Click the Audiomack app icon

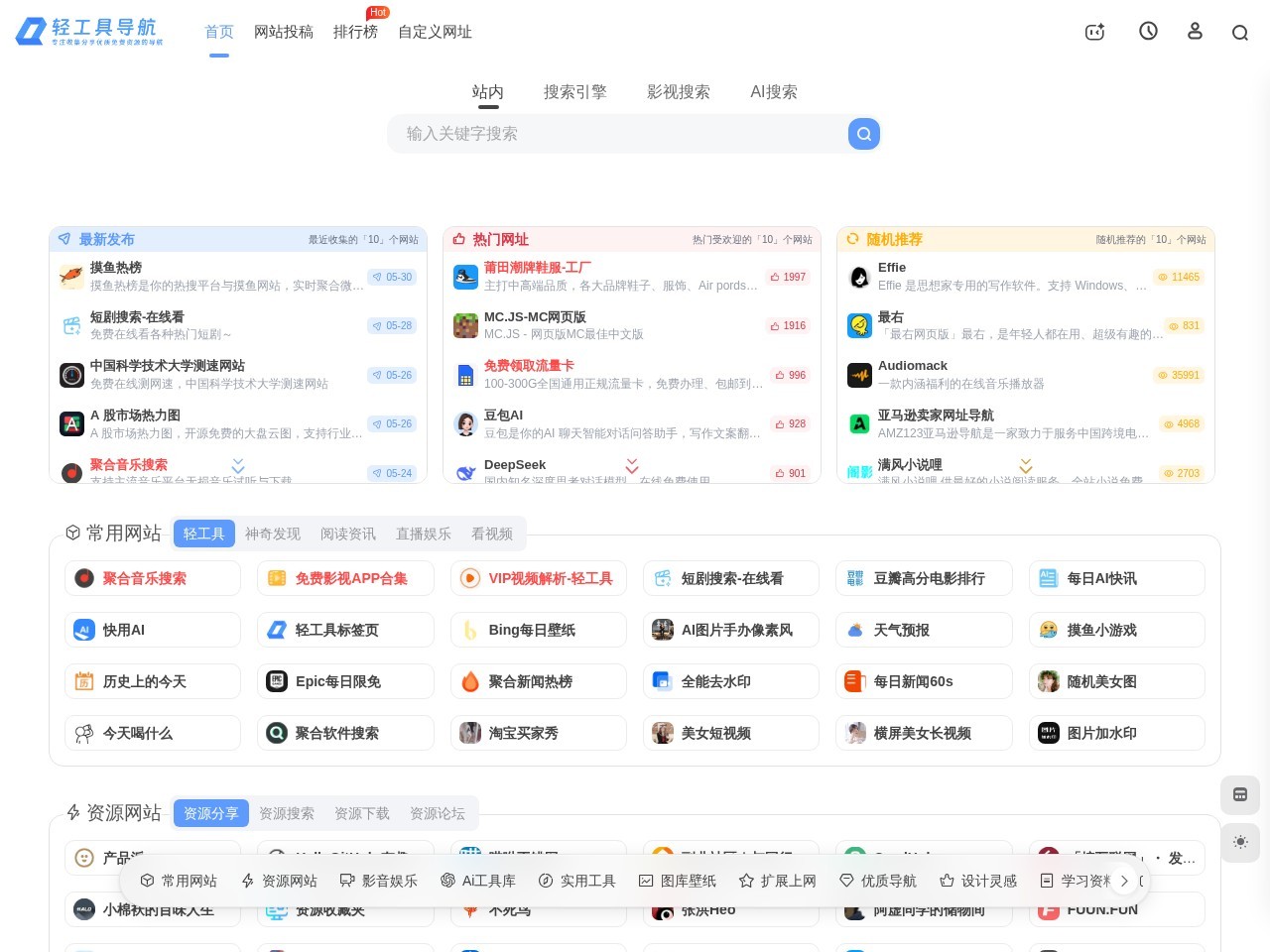(859, 375)
